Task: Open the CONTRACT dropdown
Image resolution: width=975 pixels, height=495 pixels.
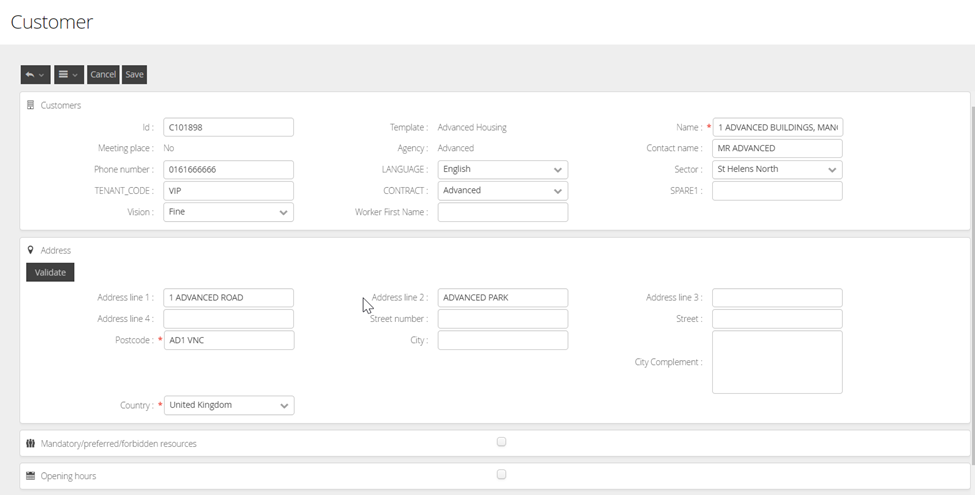Action: click(502, 191)
